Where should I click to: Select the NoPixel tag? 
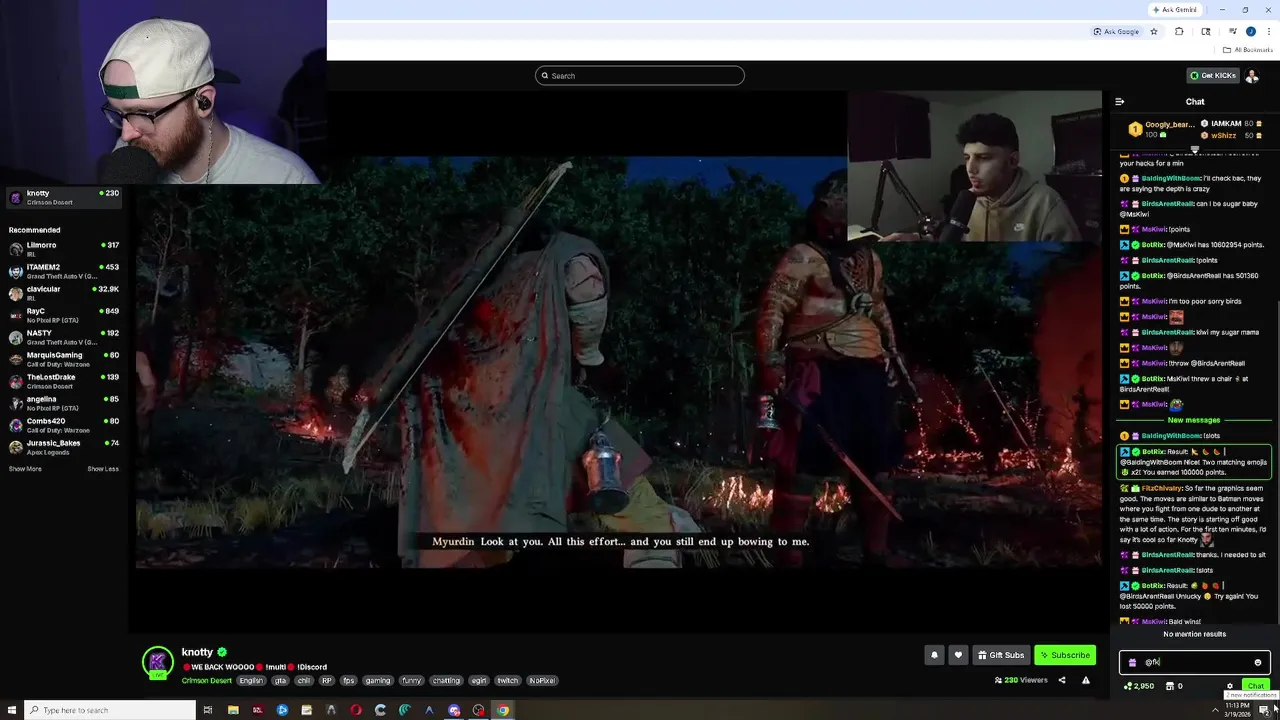pos(542,681)
